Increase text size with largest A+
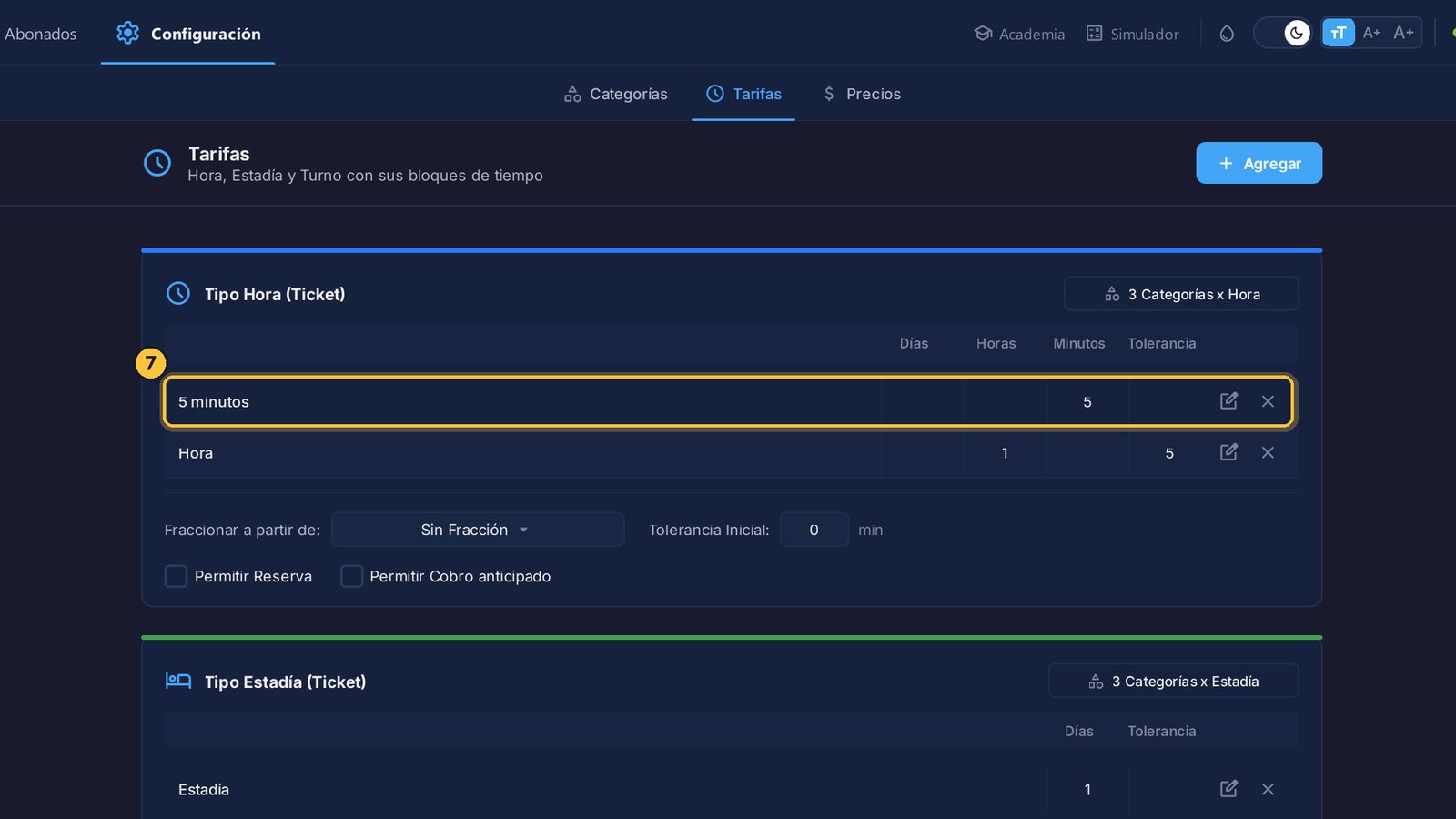The image size is (1456, 819). pyautogui.click(x=1403, y=33)
